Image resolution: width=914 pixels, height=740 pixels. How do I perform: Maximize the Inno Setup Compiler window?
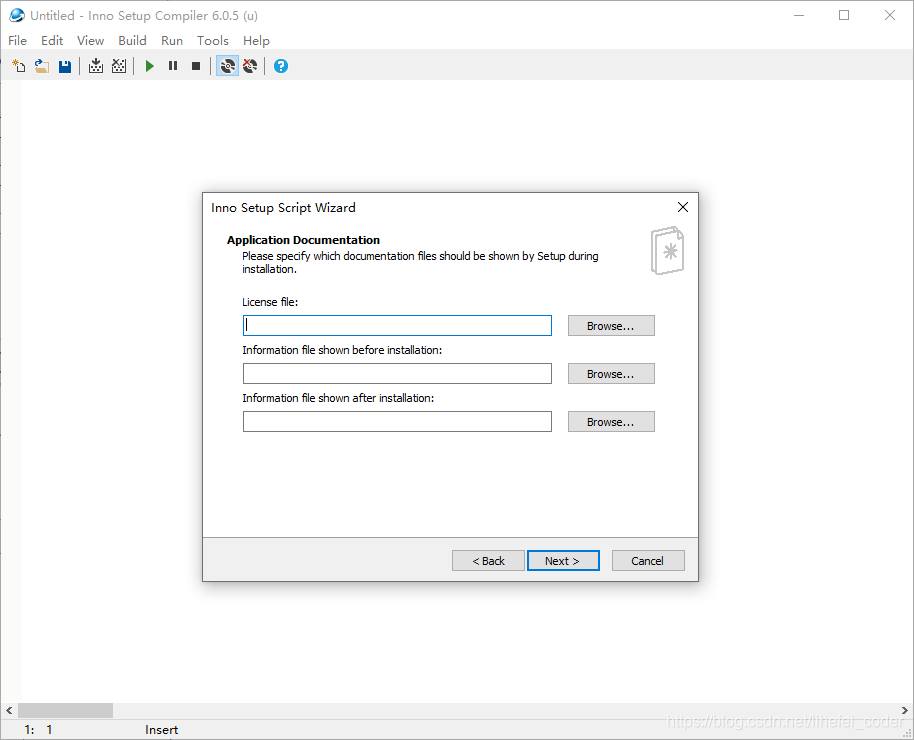click(x=844, y=15)
